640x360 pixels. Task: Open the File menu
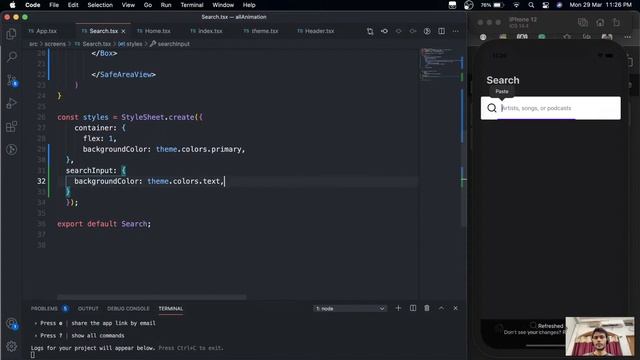[54, 5]
